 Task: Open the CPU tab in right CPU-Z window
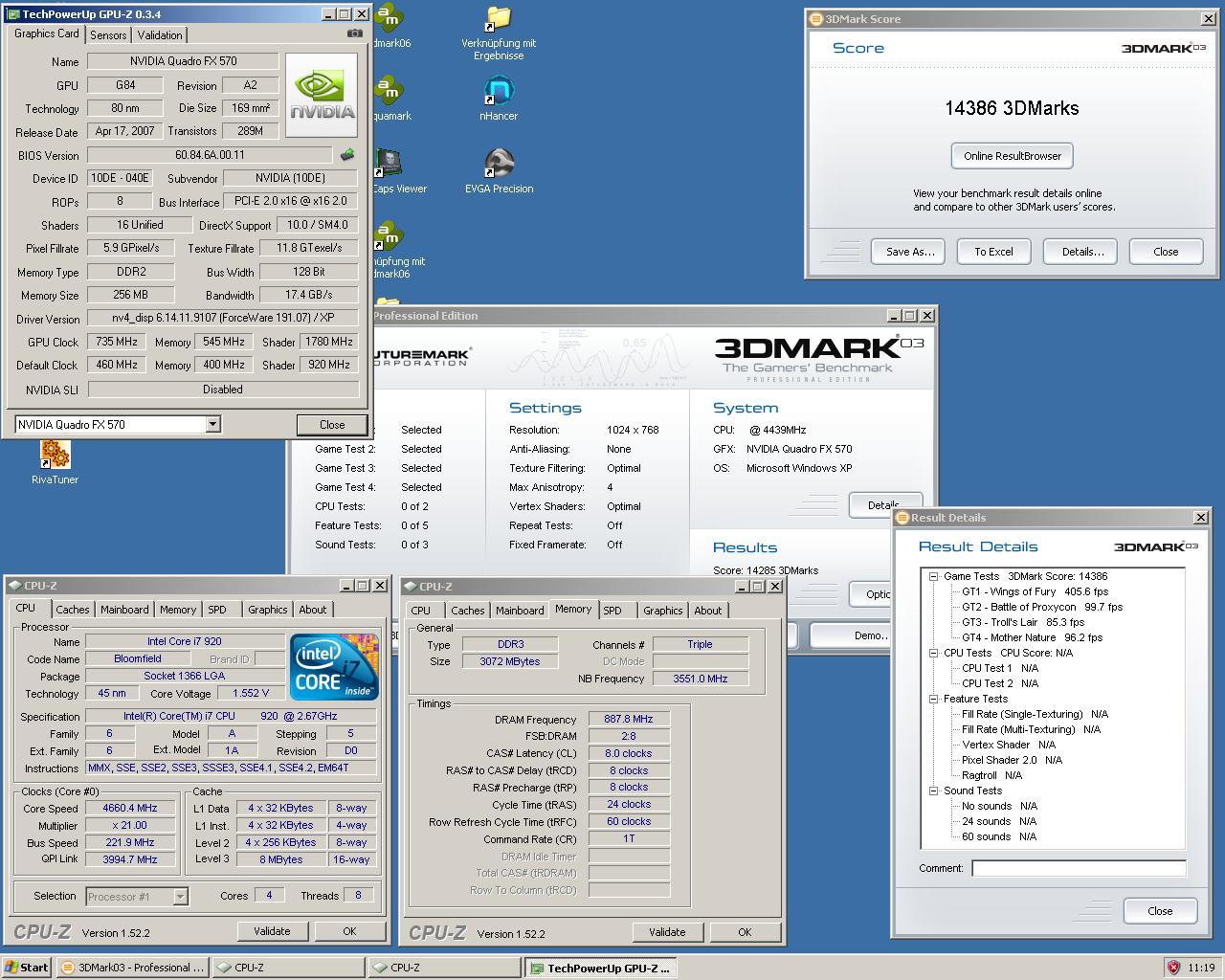click(x=421, y=611)
